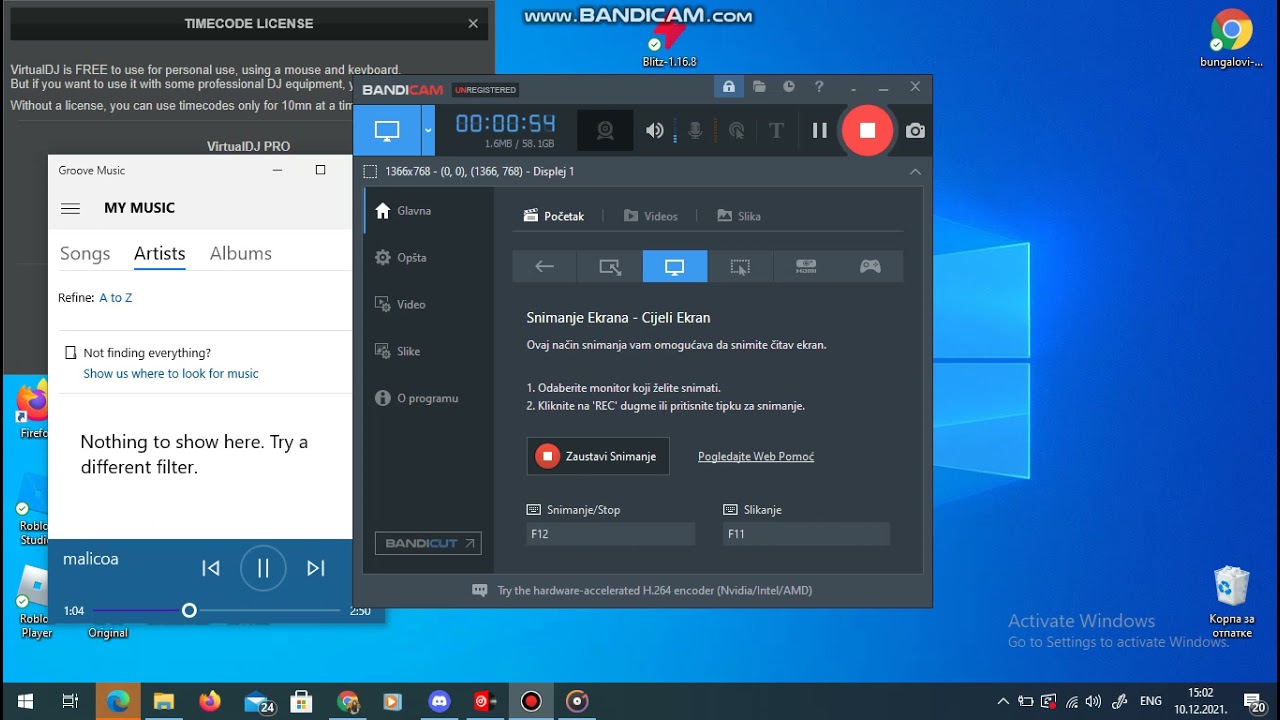Image resolution: width=1280 pixels, height=720 pixels.
Task: Open Bandicam help question mark
Action: (819, 87)
